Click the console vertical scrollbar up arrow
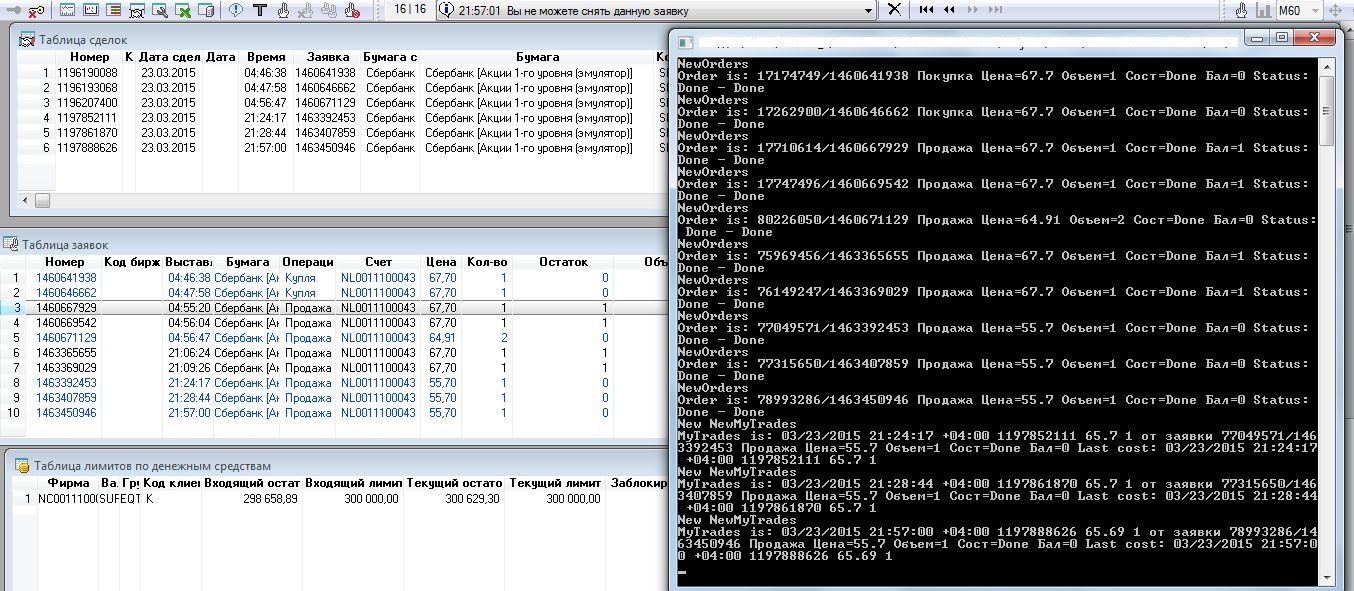The width and height of the screenshot is (1354, 591). tap(1326, 67)
